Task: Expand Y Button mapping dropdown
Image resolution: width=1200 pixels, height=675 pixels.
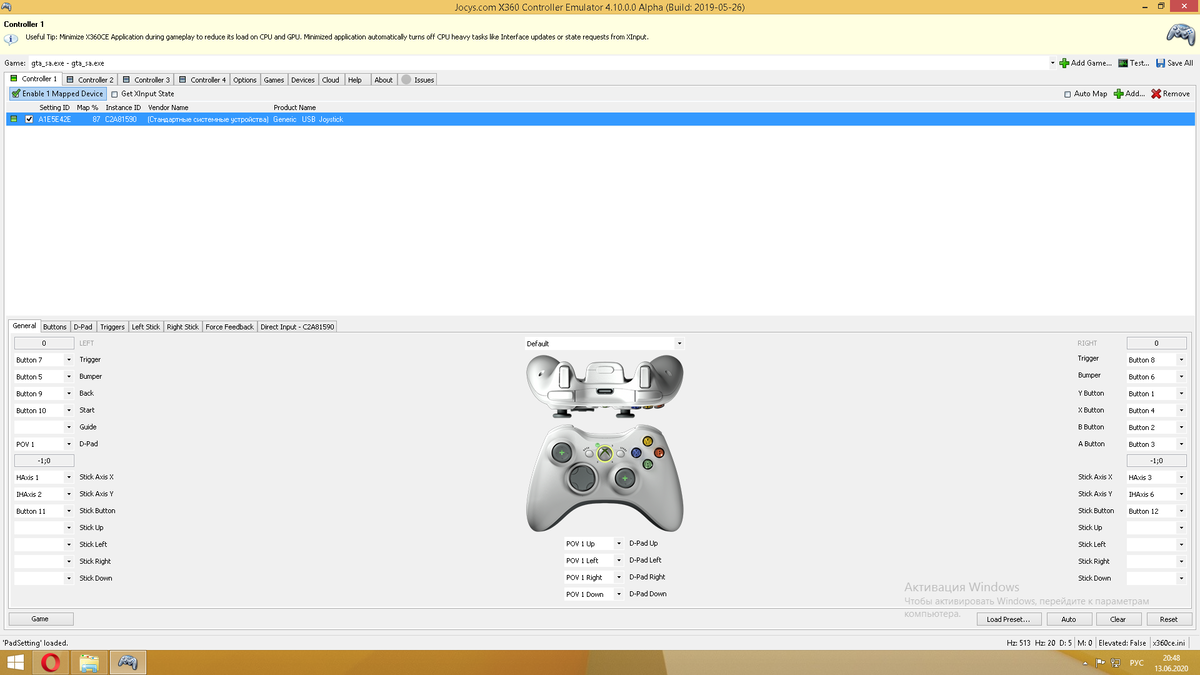Action: (1181, 394)
